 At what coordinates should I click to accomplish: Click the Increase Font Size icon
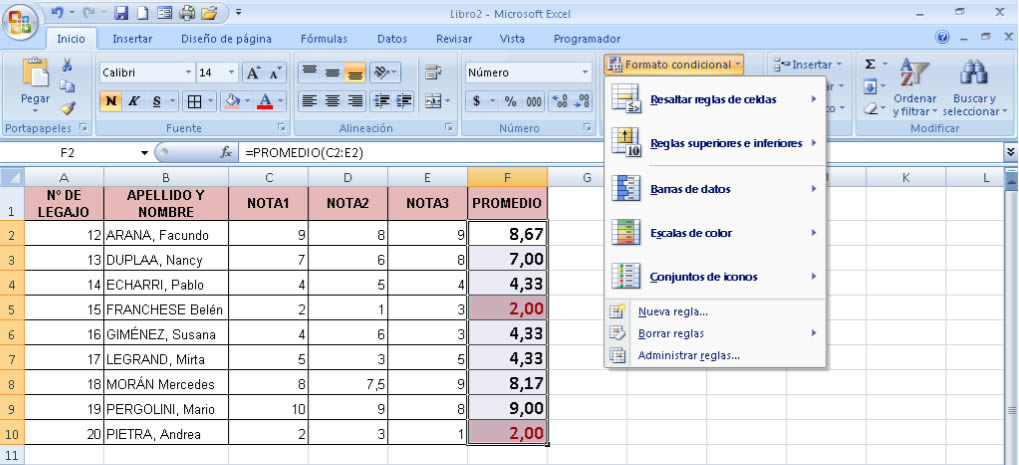(253, 73)
